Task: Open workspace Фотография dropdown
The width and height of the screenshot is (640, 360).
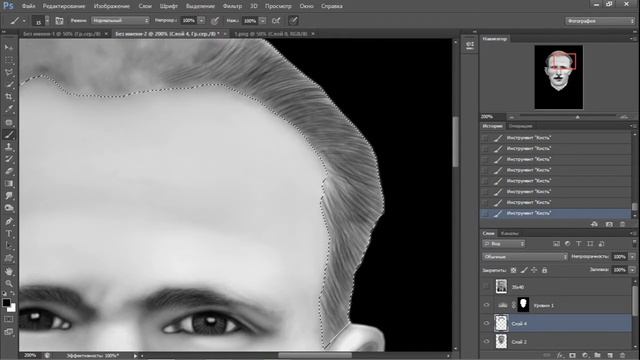Action: [600, 21]
